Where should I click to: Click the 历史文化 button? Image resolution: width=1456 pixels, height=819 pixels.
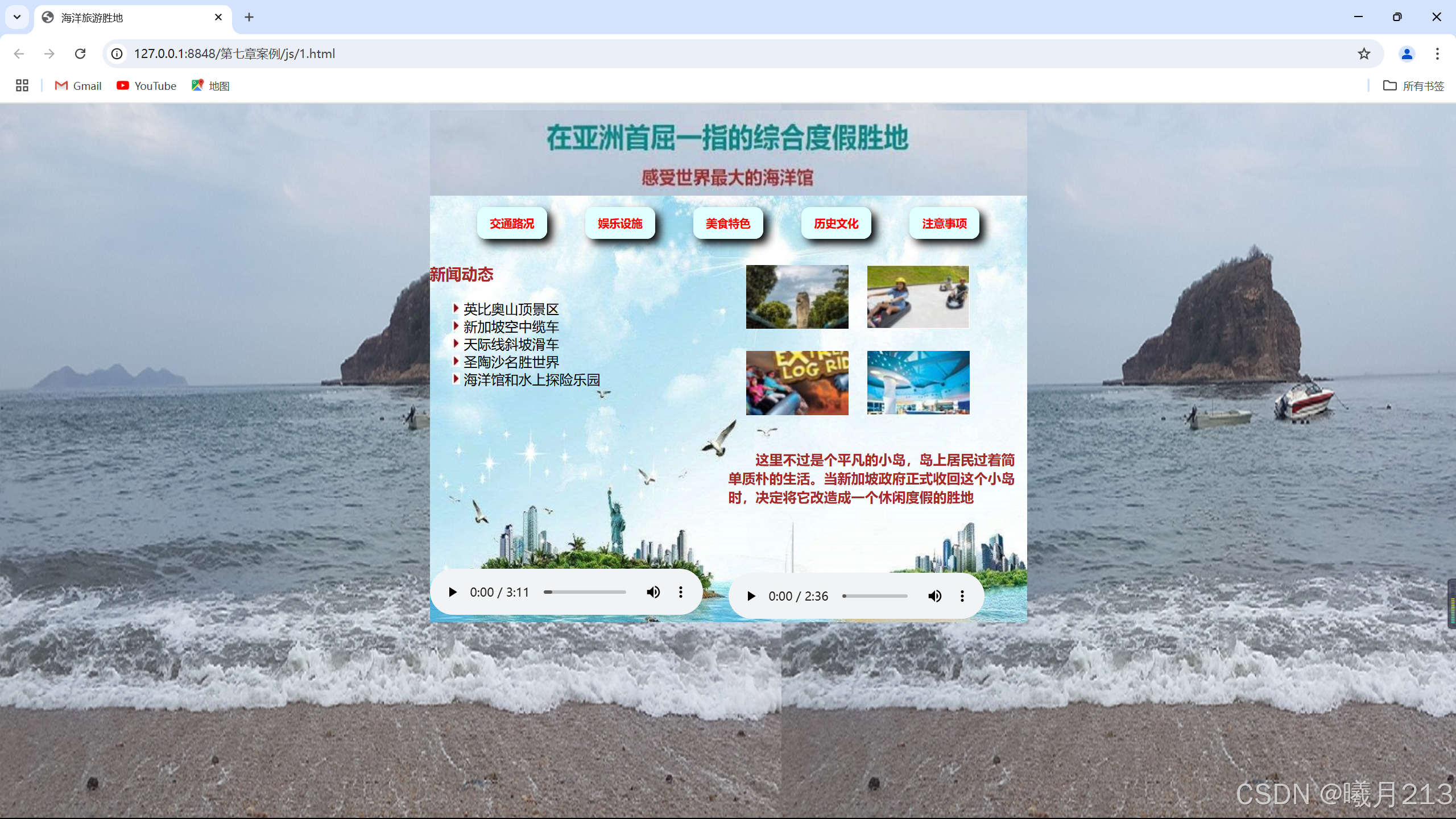pos(836,224)
